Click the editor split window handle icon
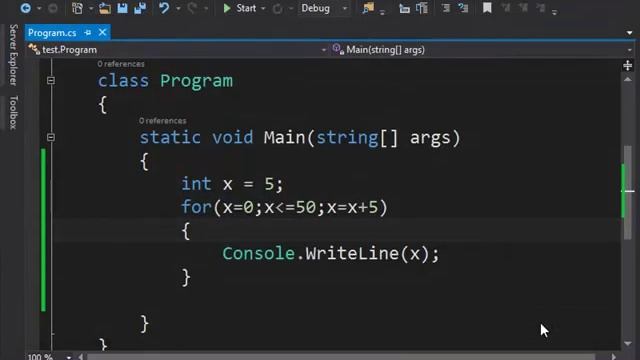The height and width of the screenshot is (360, 640). (628, 65)
